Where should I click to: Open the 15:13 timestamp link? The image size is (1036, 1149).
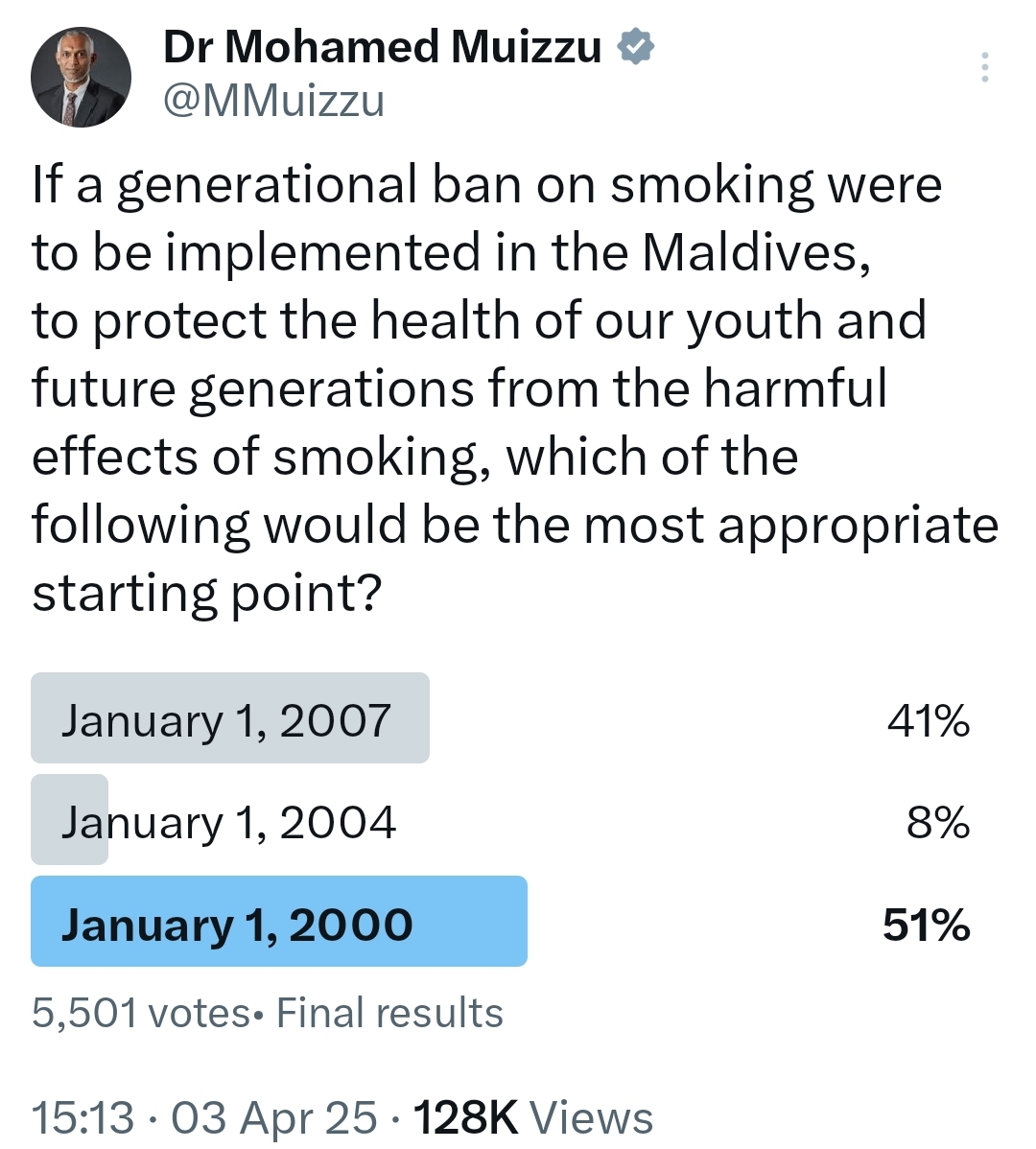point(83,1118)
